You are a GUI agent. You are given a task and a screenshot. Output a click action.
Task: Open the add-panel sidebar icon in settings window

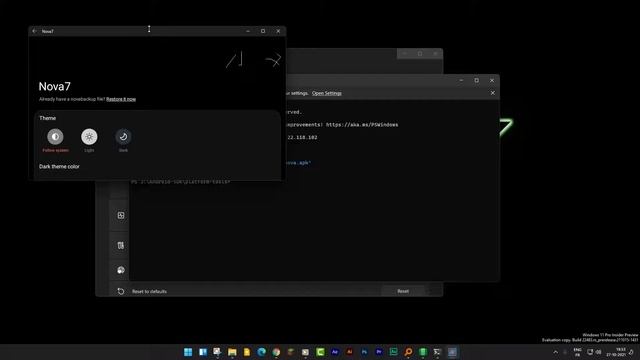pos(121,216)
